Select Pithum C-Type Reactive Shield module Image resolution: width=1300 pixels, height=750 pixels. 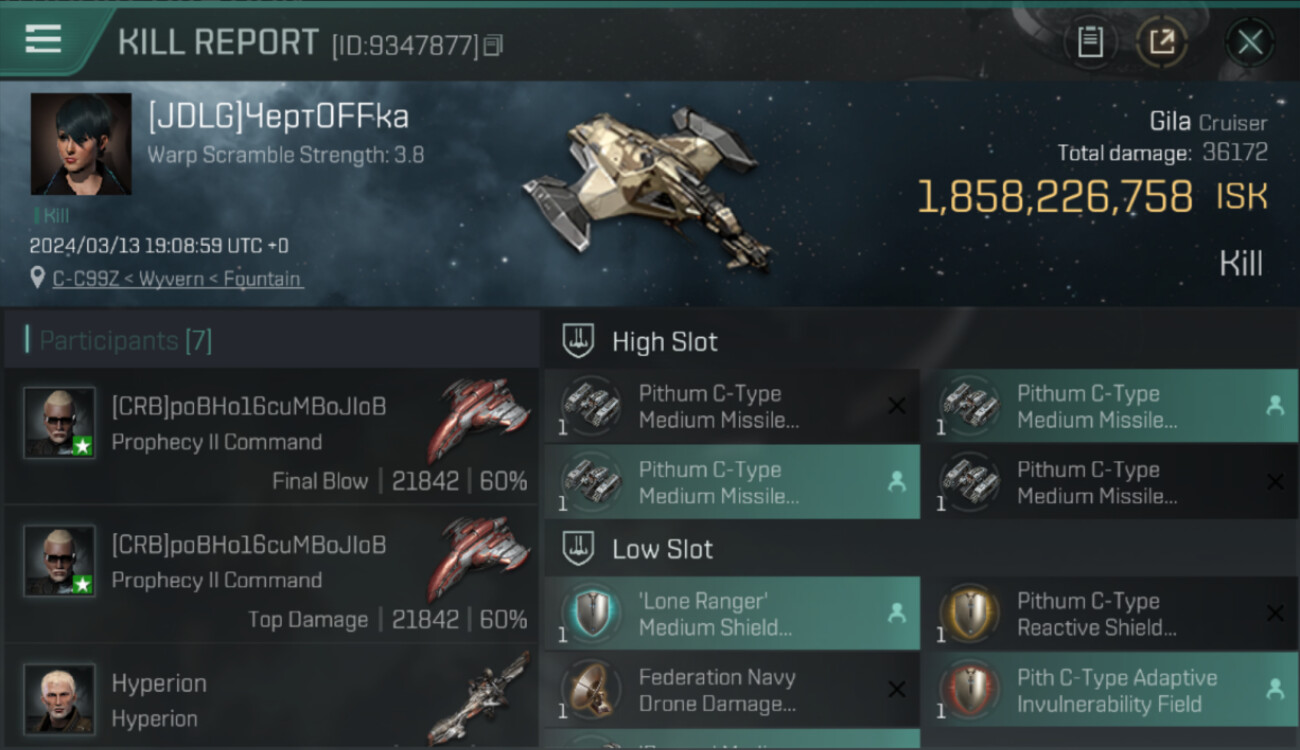click(1110, 614)
